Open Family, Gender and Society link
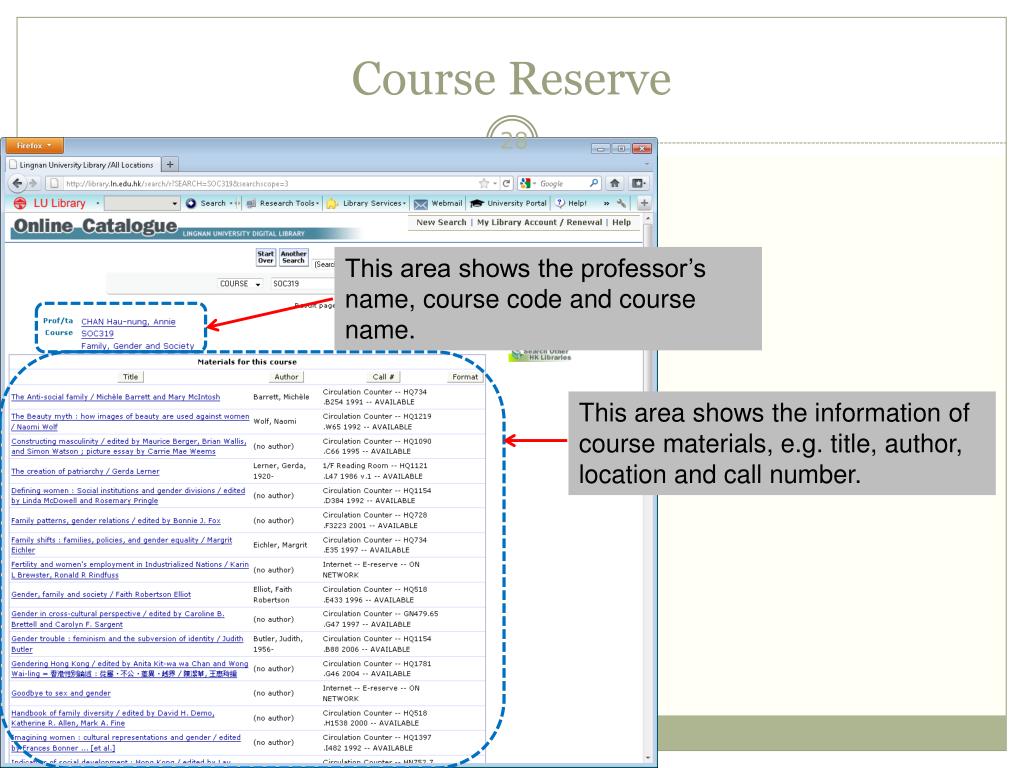Screen dimensions: 1024x768 click(138, 346)
